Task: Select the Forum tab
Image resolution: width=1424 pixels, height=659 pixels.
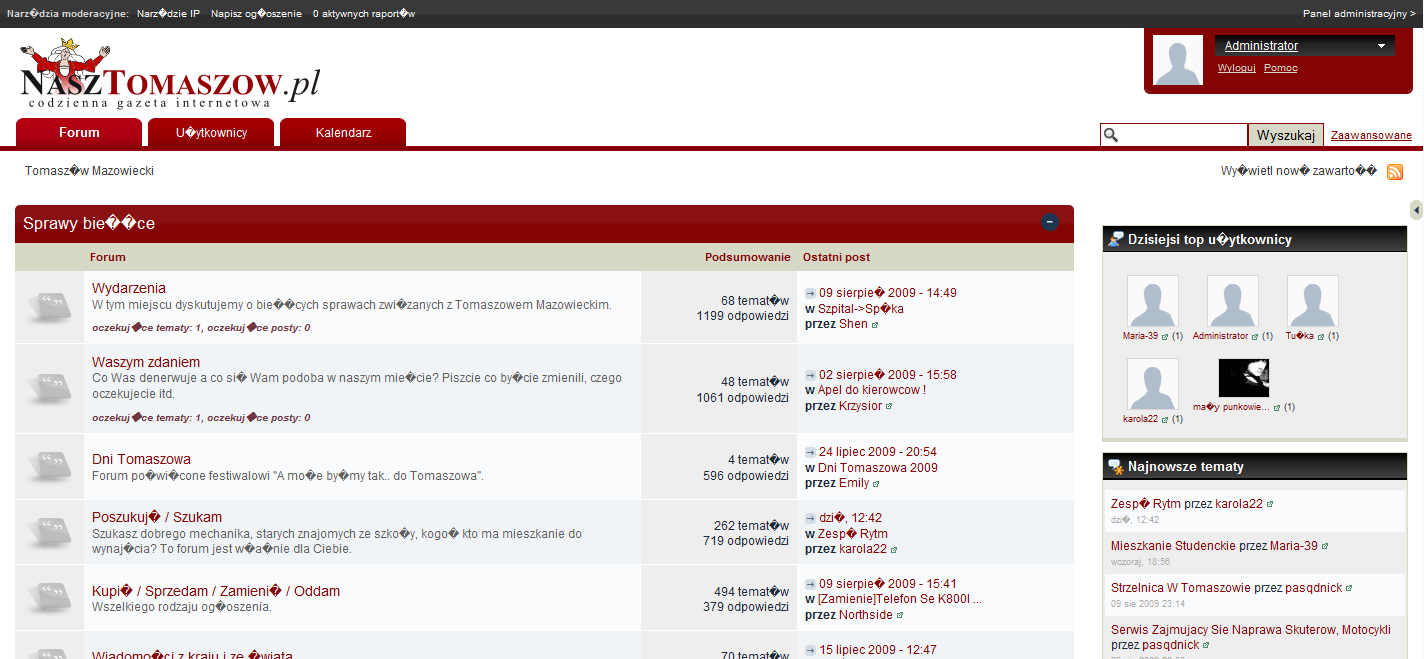Action: [79, 133]
